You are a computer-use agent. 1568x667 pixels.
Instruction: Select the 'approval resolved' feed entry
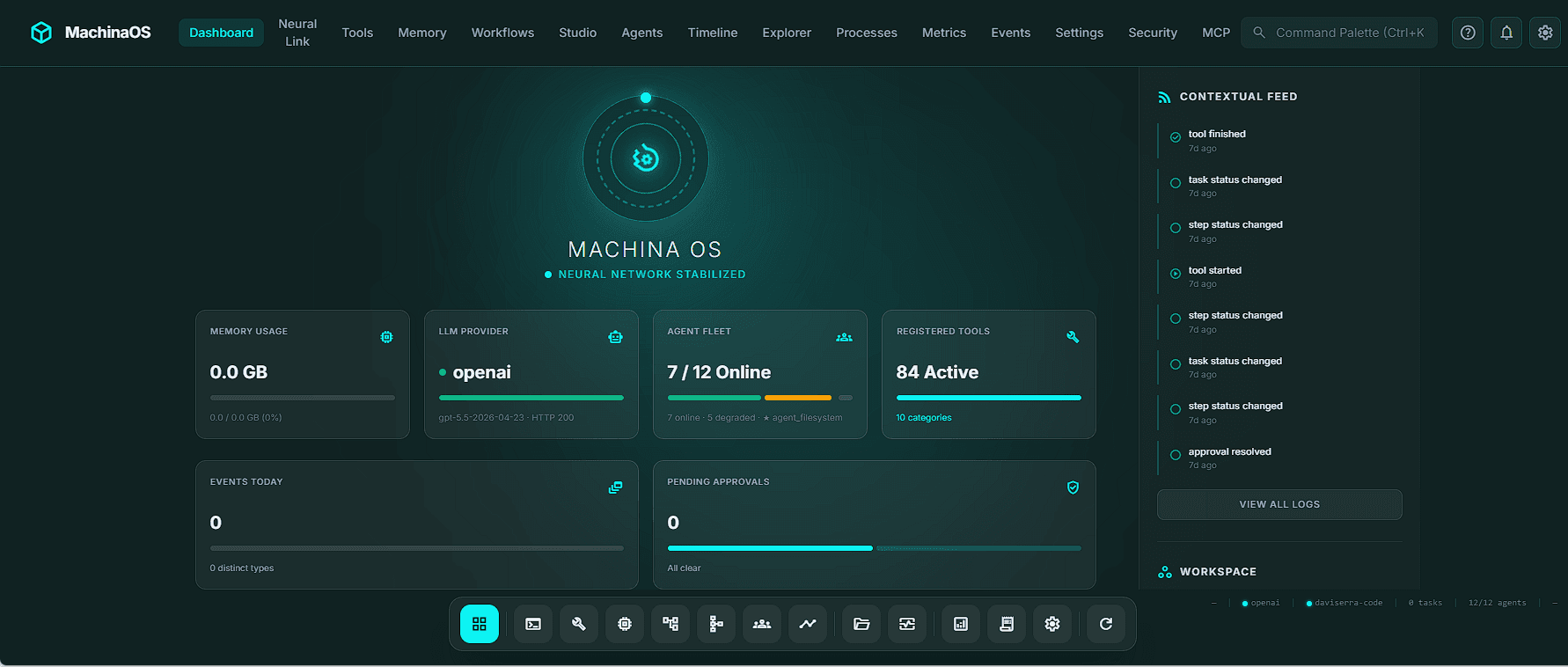[x=1279, y=458]
